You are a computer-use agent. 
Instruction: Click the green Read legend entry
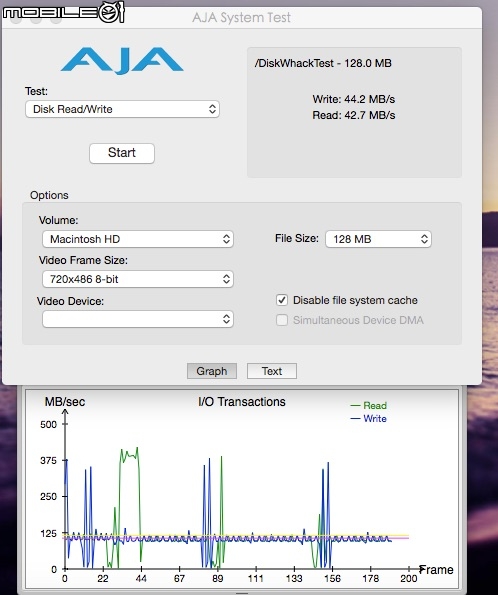tap(369, 405)
